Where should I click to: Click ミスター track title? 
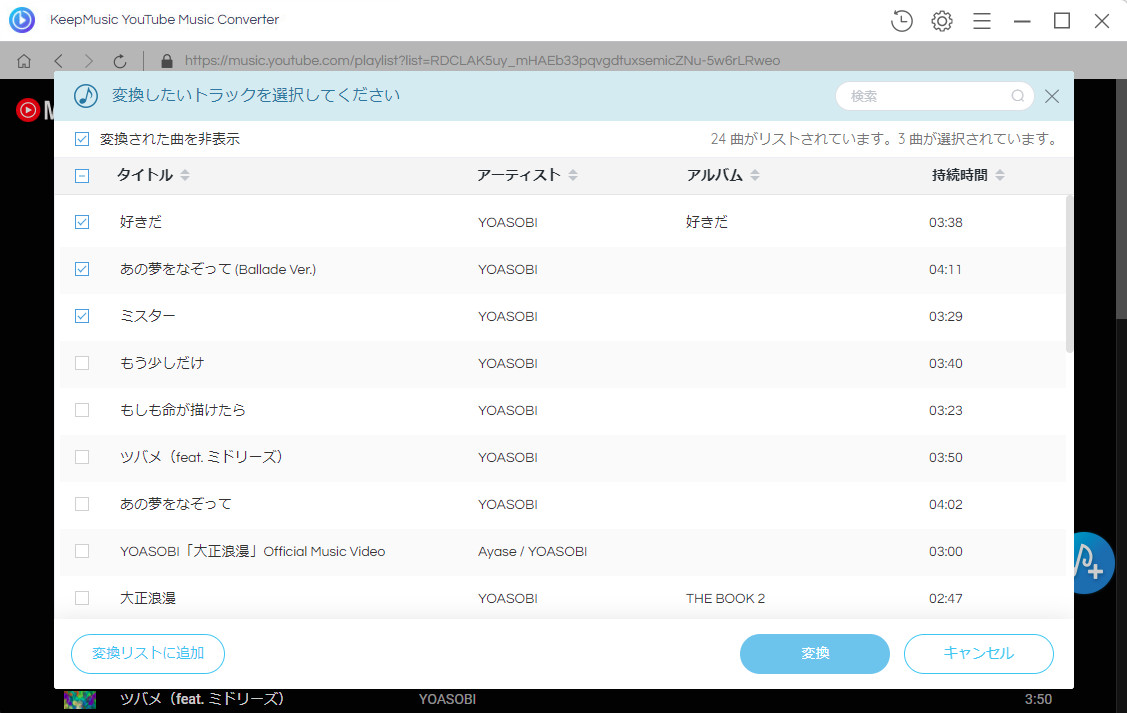click(147, 316)
